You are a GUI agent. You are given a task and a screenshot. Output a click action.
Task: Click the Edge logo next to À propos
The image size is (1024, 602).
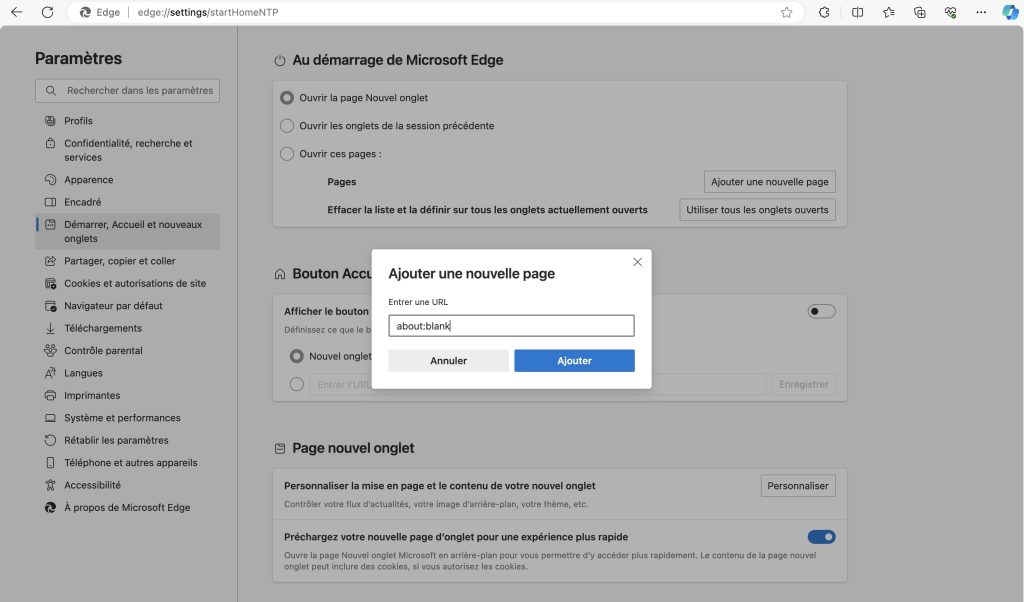(50, 507)
